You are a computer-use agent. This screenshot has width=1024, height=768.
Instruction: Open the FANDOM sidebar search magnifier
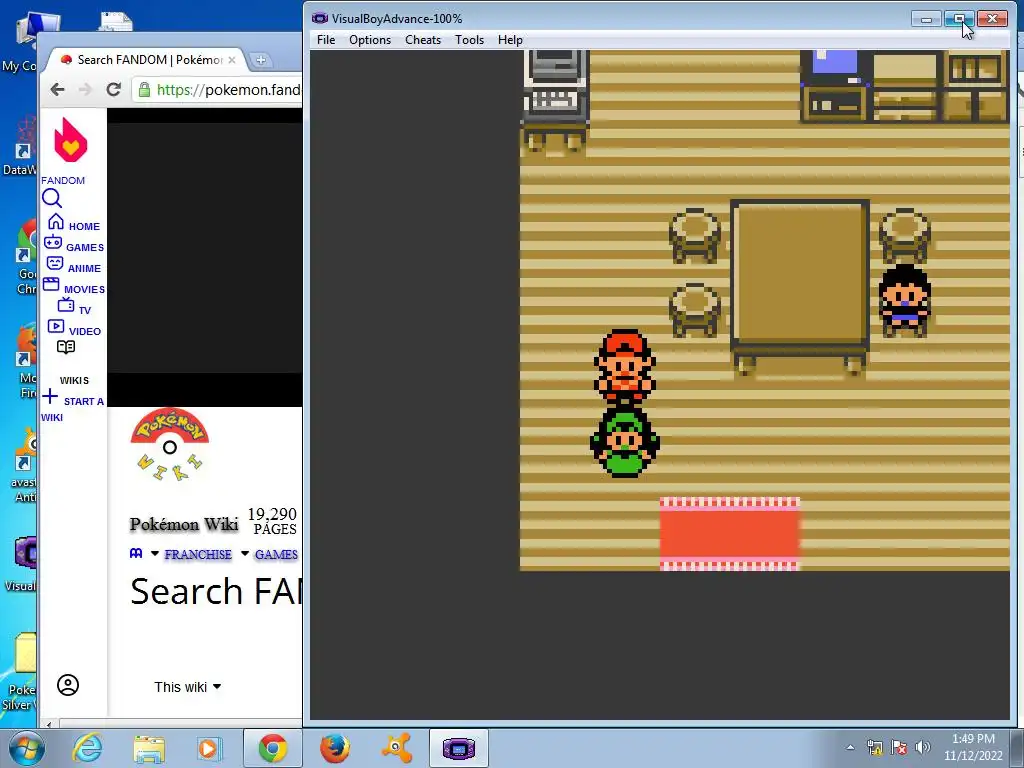coord(52,199)
